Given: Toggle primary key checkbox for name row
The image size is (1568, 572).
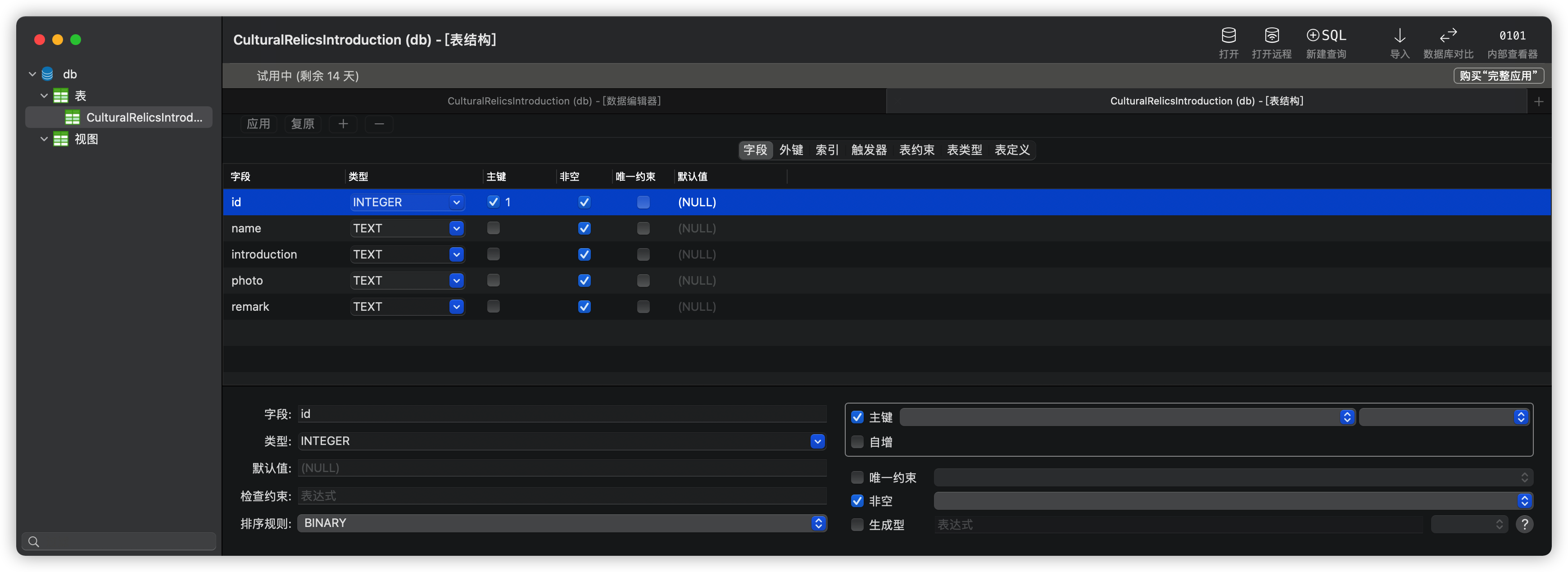Looking at the screenshot, I should click(x=494, y=228).
